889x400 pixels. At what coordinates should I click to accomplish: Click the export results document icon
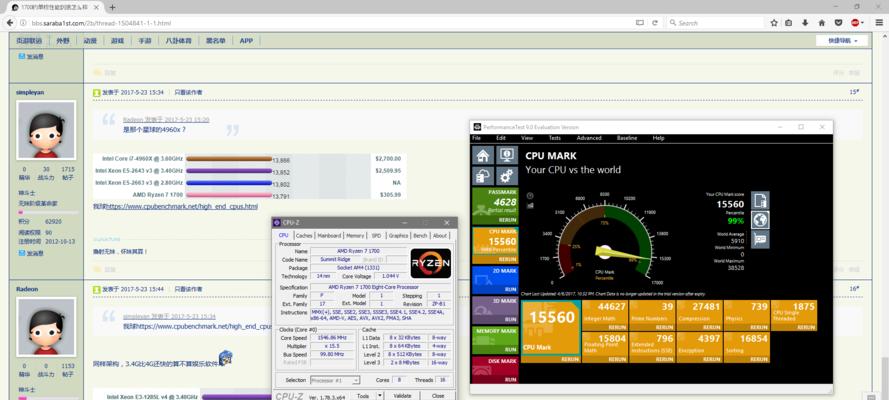coord(760,201)
